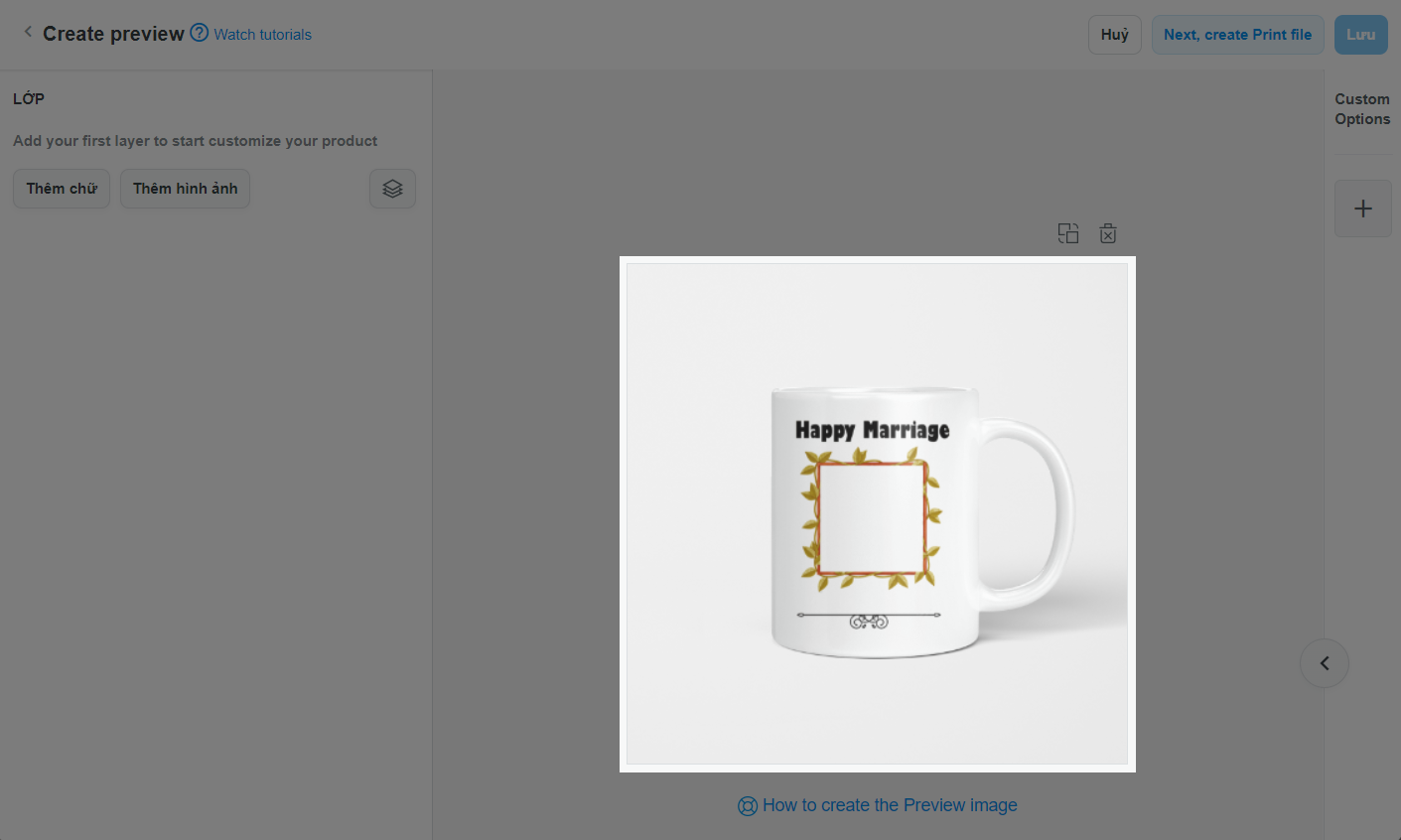Collapse the Custom Options panel chevron
1401x840 pixels.
(1325, 663)
